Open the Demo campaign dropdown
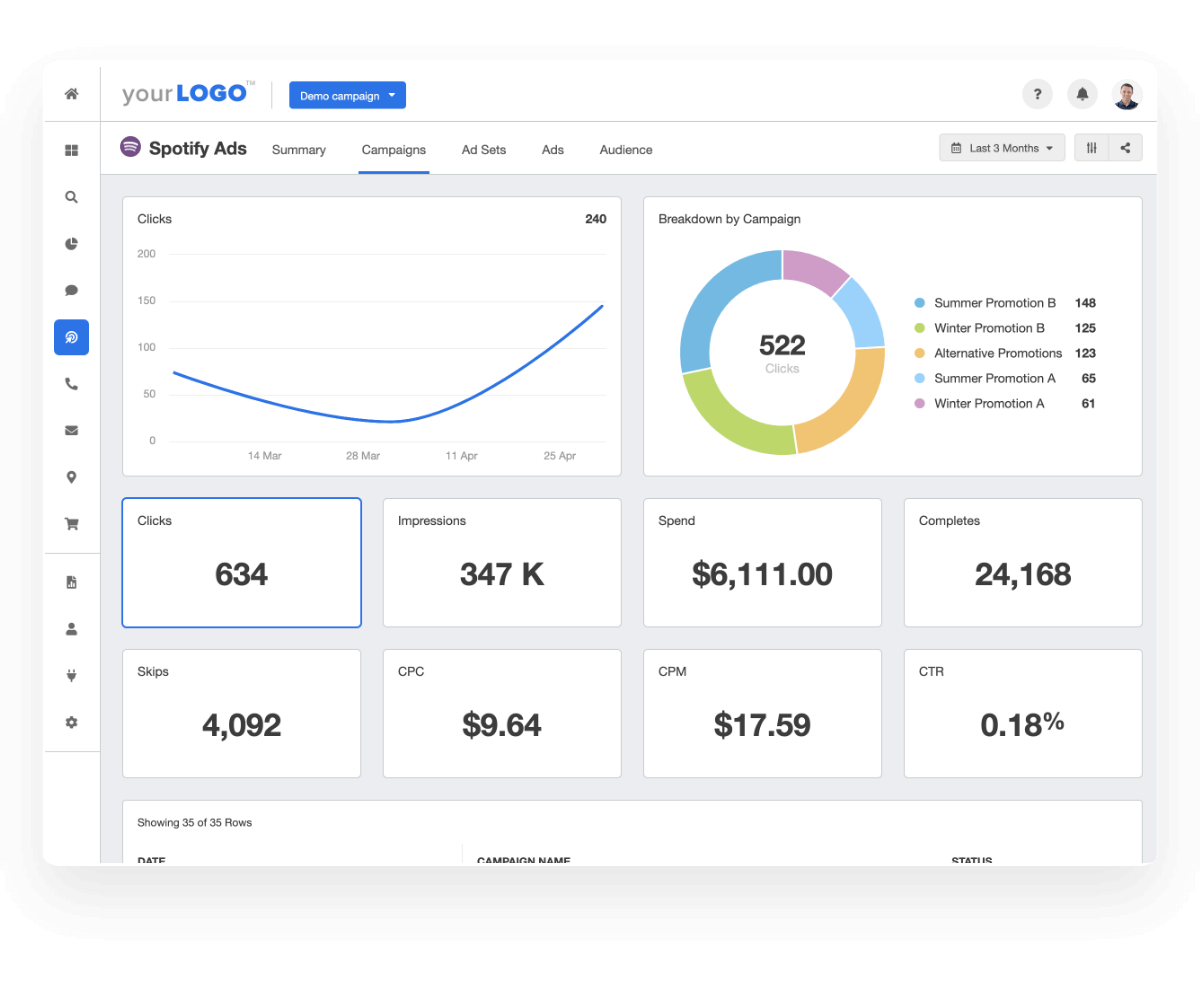Screen dimensions: 1200x1000 (347, 95)
